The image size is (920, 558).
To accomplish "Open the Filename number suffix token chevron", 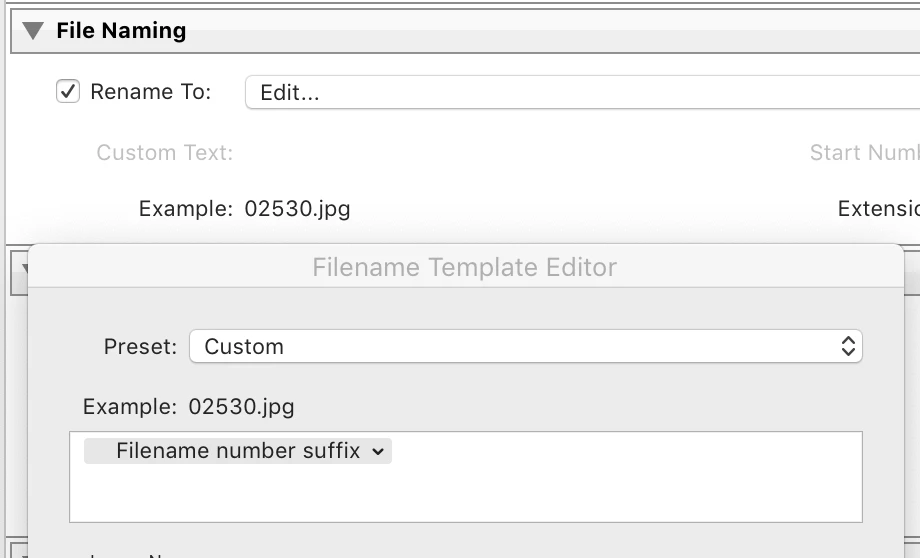I will click(x=378, y=452).
